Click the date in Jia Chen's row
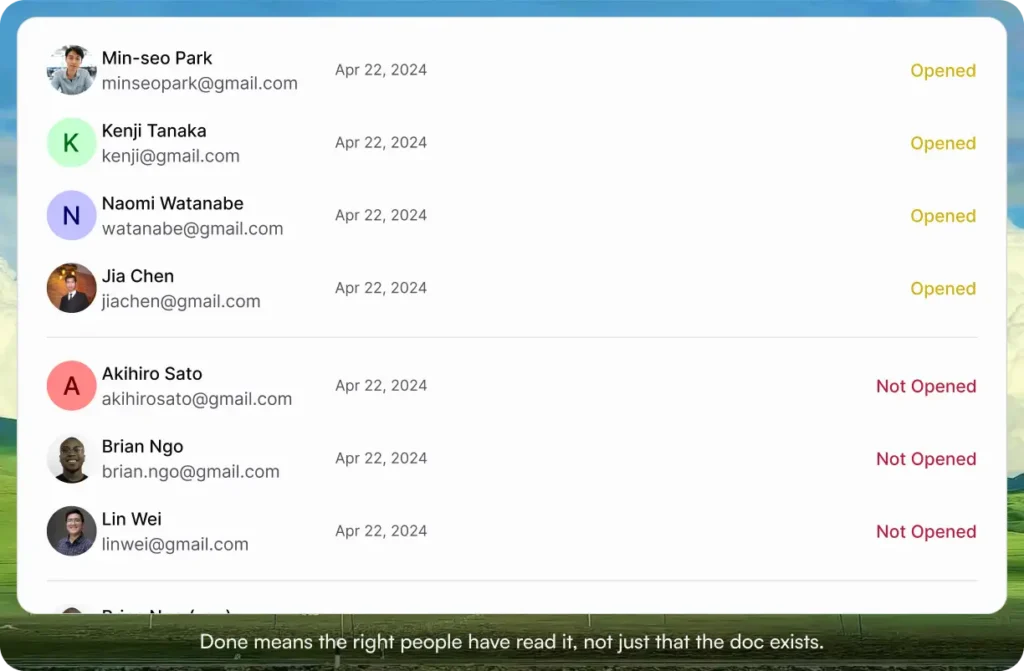The height and width of the screenshot is (671, 1024). pyautogui.click(x=381, y=288)
